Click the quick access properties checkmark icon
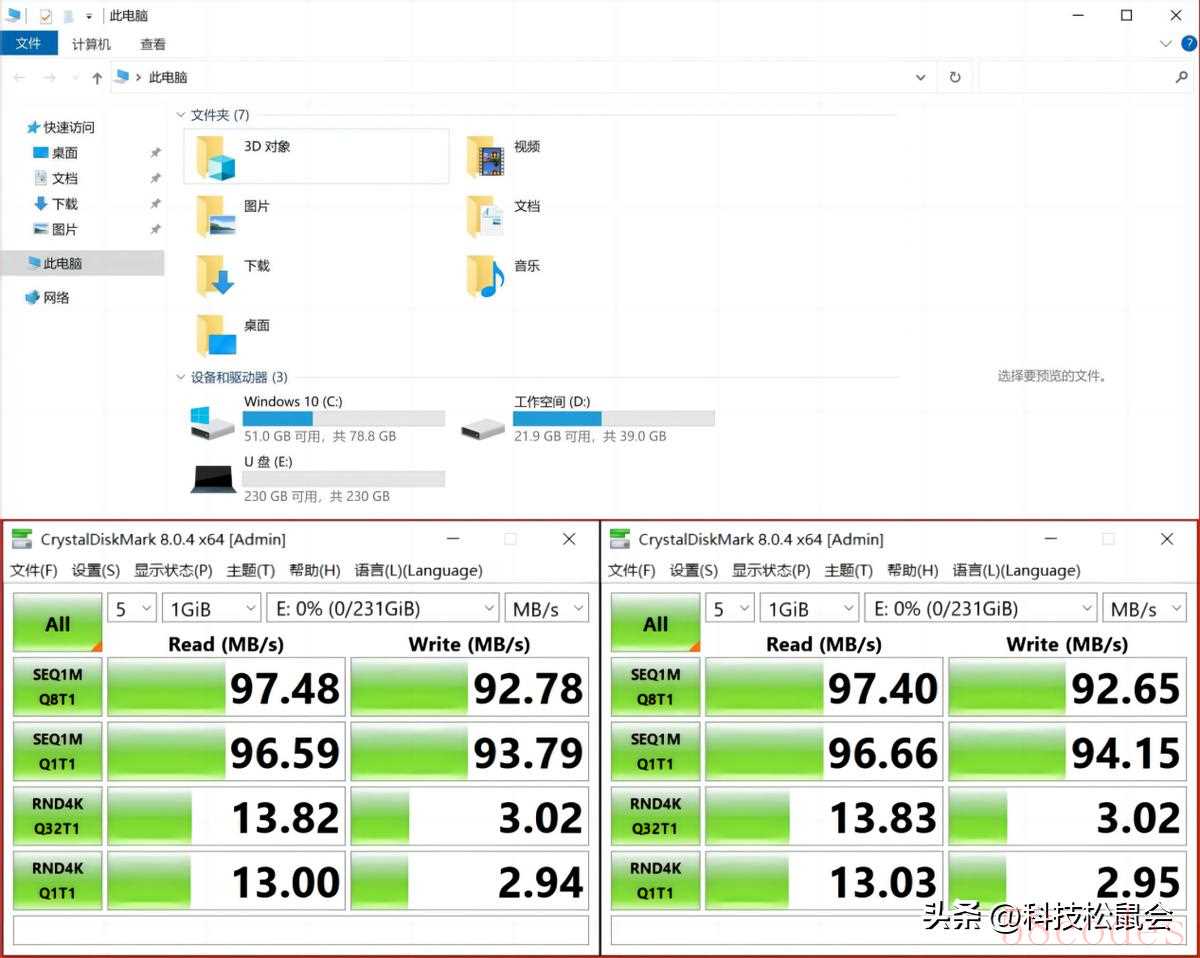Image resolution: width=1200 pixels, height=958 pixels. click(45, 16)
